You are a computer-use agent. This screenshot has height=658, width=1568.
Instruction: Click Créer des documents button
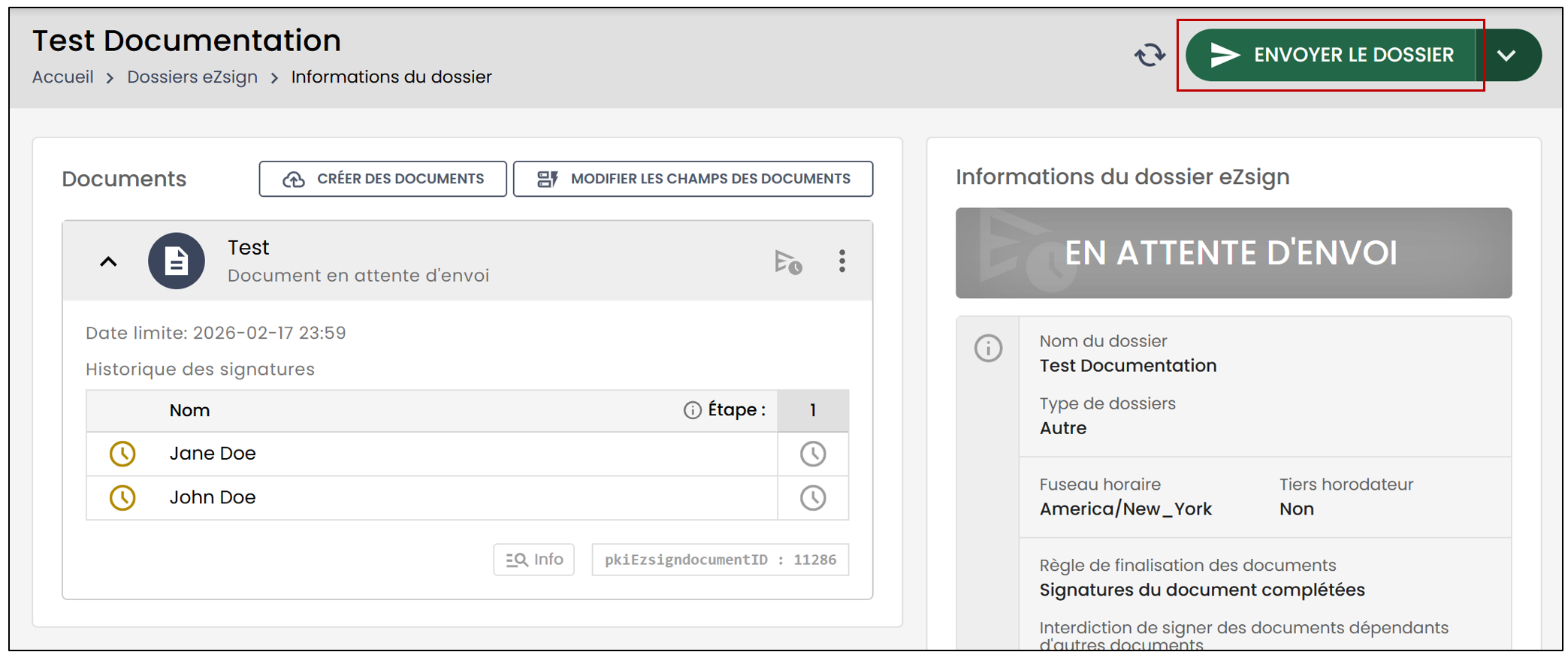click(382, 179)
